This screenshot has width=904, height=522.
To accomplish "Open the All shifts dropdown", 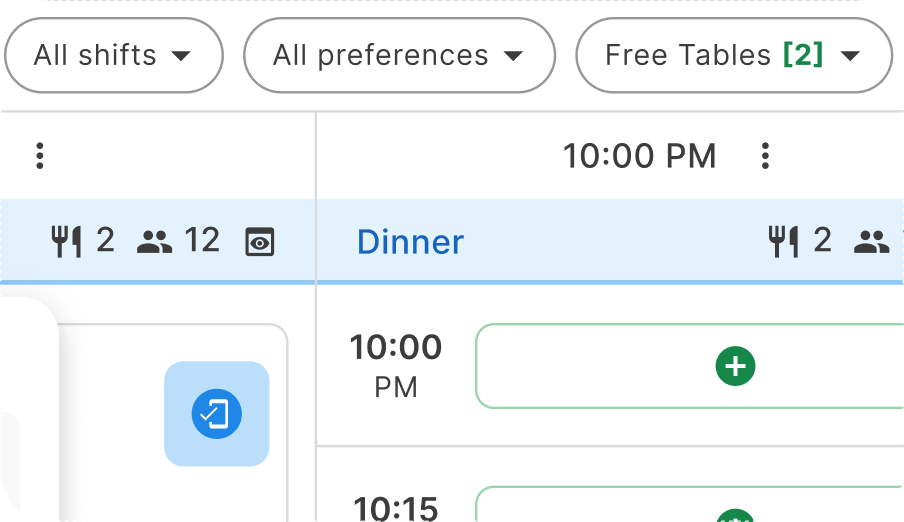I will pos(113,55).
